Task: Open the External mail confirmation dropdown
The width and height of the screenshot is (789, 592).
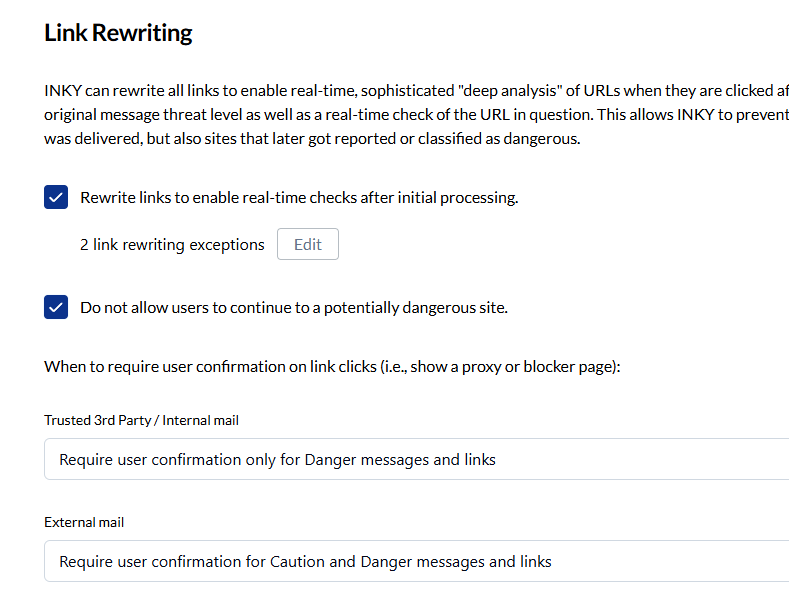Action: [416, 562]
